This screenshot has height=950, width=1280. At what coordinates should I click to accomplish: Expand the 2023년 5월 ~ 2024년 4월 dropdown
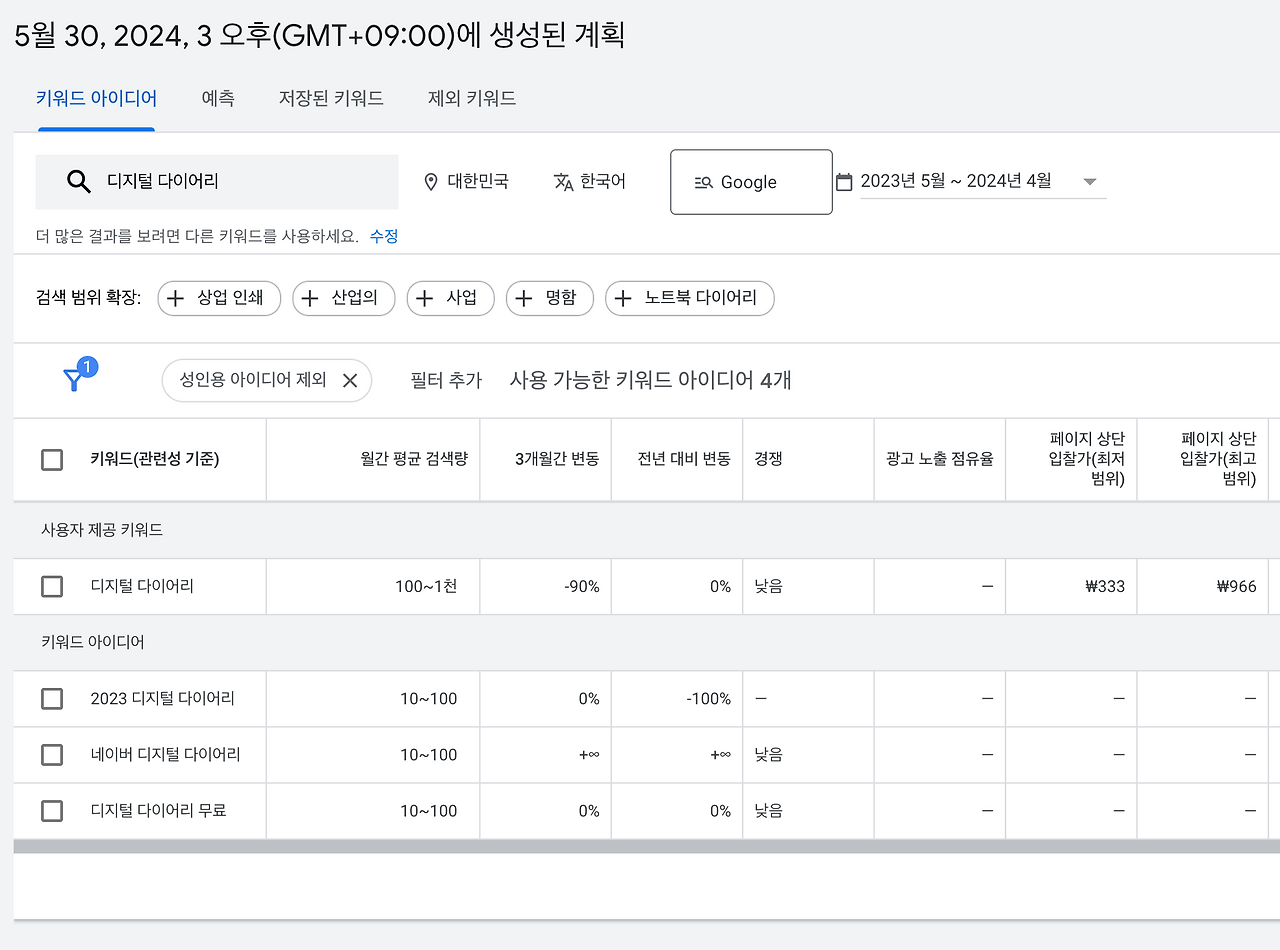coord(1090,181)
